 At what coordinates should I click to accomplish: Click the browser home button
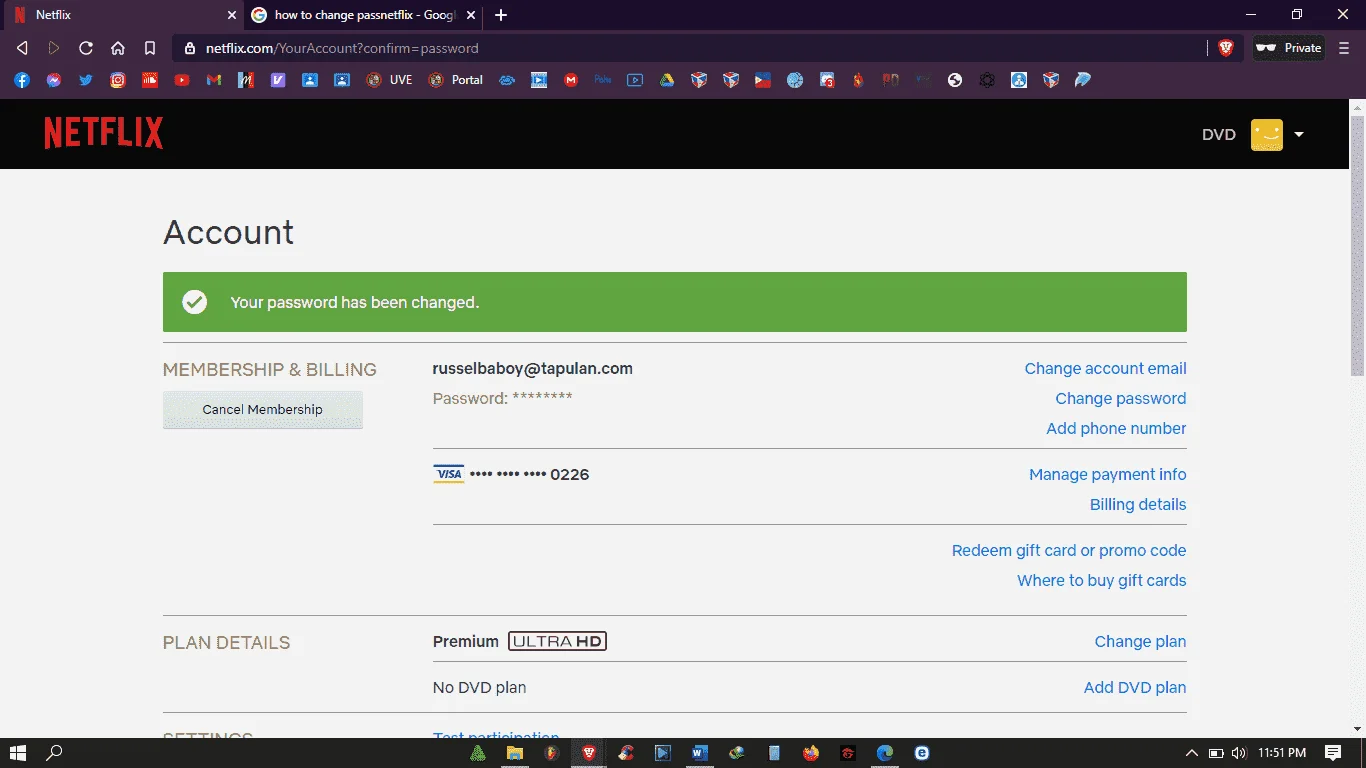(118, 48)
